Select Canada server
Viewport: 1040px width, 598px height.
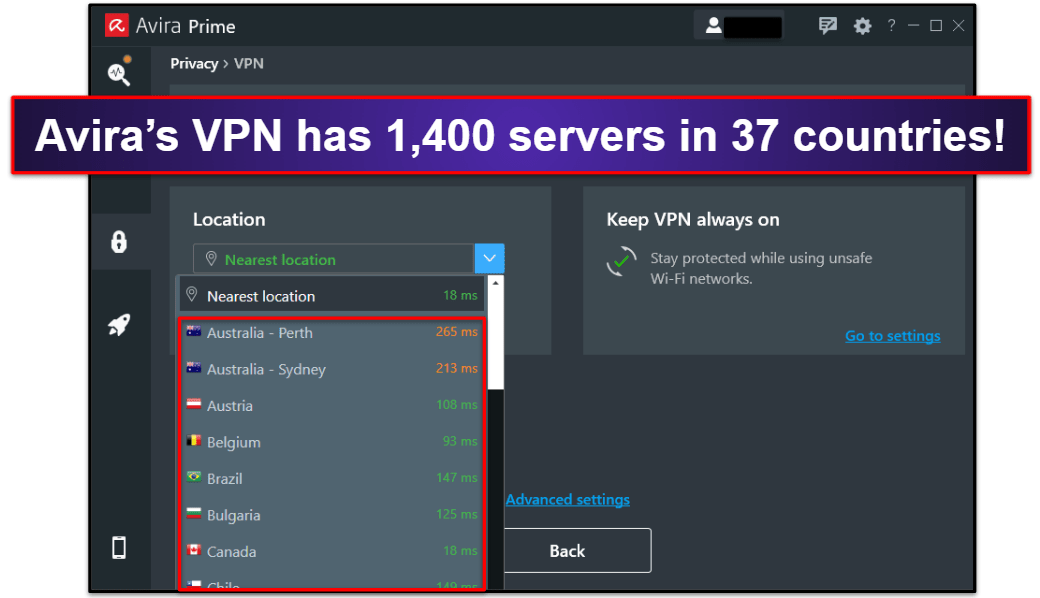pyautogui.click(x=332, y=551)
